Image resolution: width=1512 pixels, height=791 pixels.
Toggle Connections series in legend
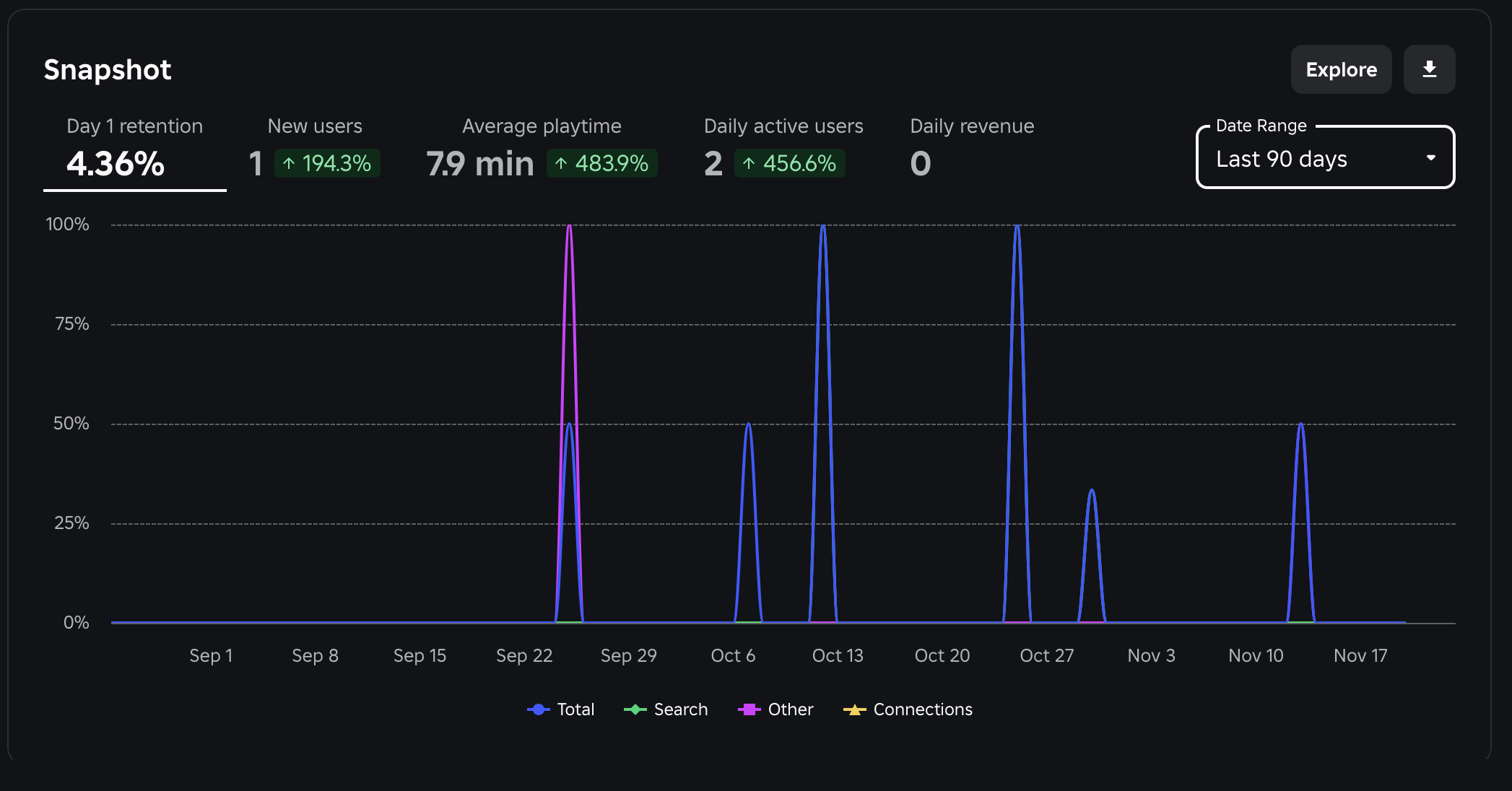click(922, 709)
